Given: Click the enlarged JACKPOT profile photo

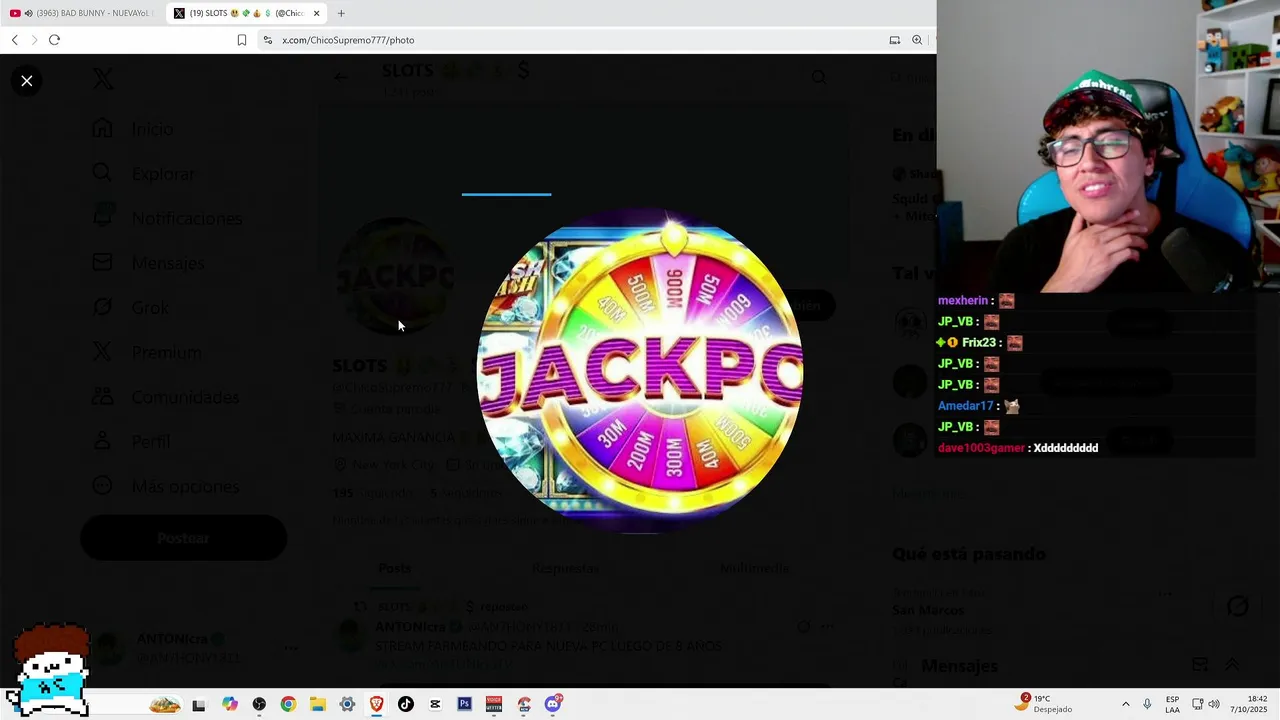Looking at the screenshot, I should 640,371.
